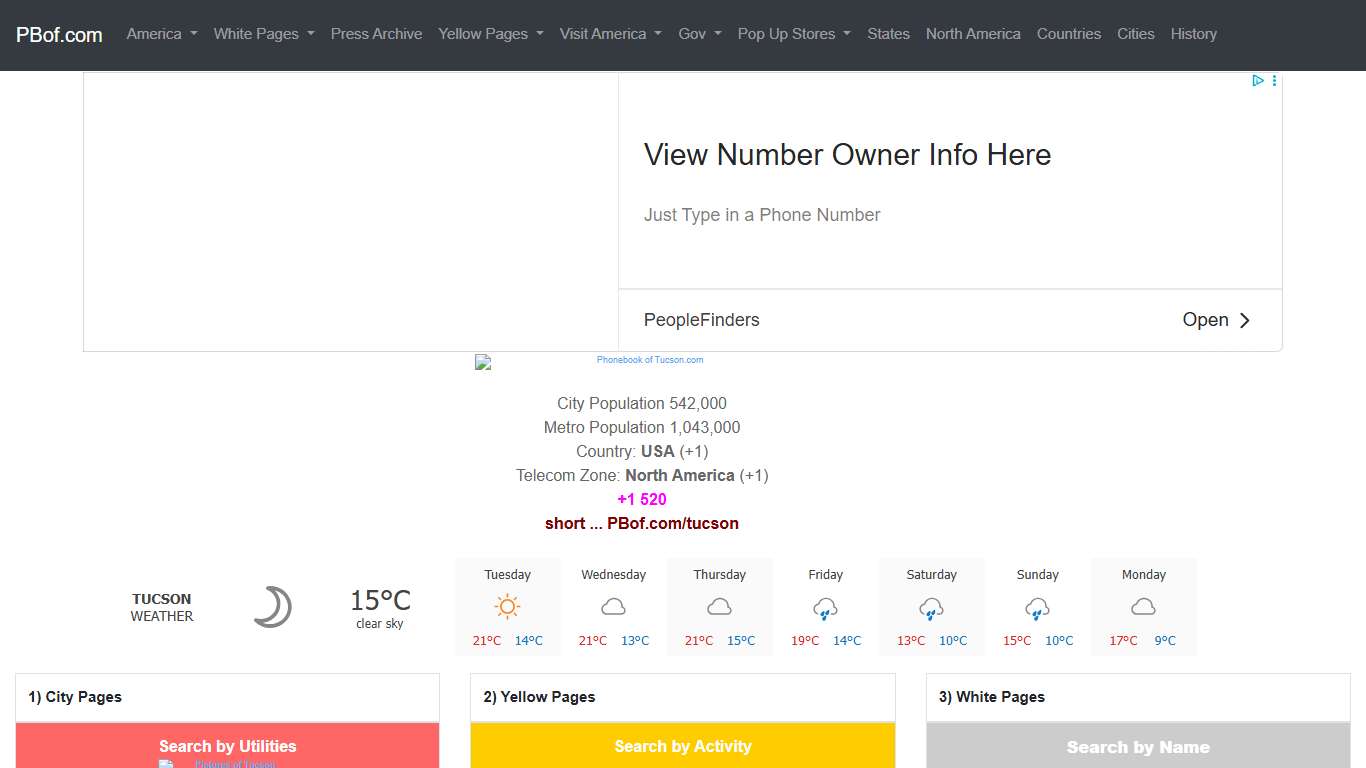Viewport: 1366px width, 768px height.
Task: Click Saturday's rain forecast icon
Action: (x=931, y=608)
